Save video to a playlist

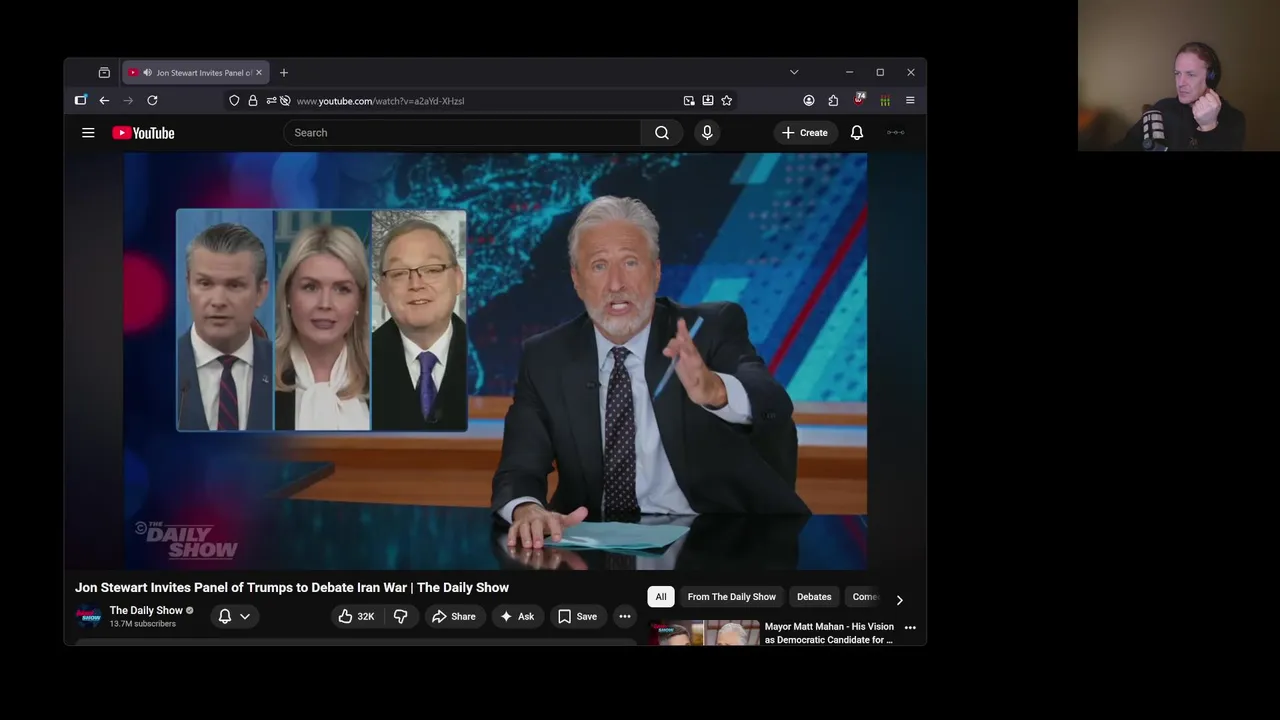tap(578, 616)
